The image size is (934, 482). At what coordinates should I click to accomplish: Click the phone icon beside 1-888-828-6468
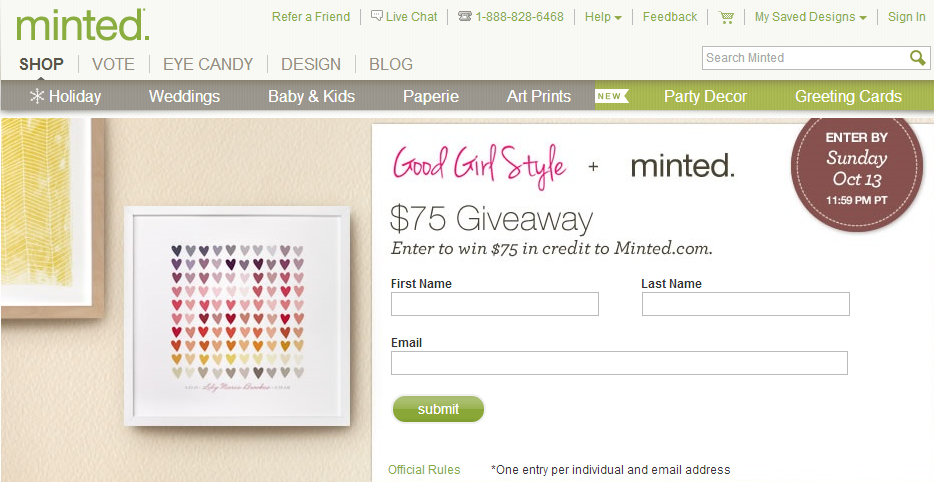point(465,17)
